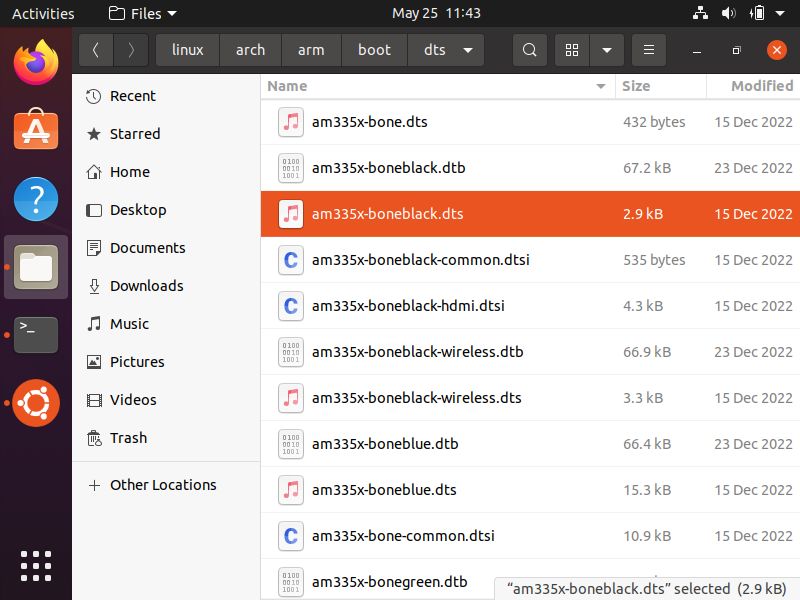Select file am335x-bone.dts
The width and height of the screenshot is (800, 600).
[530, 122]
